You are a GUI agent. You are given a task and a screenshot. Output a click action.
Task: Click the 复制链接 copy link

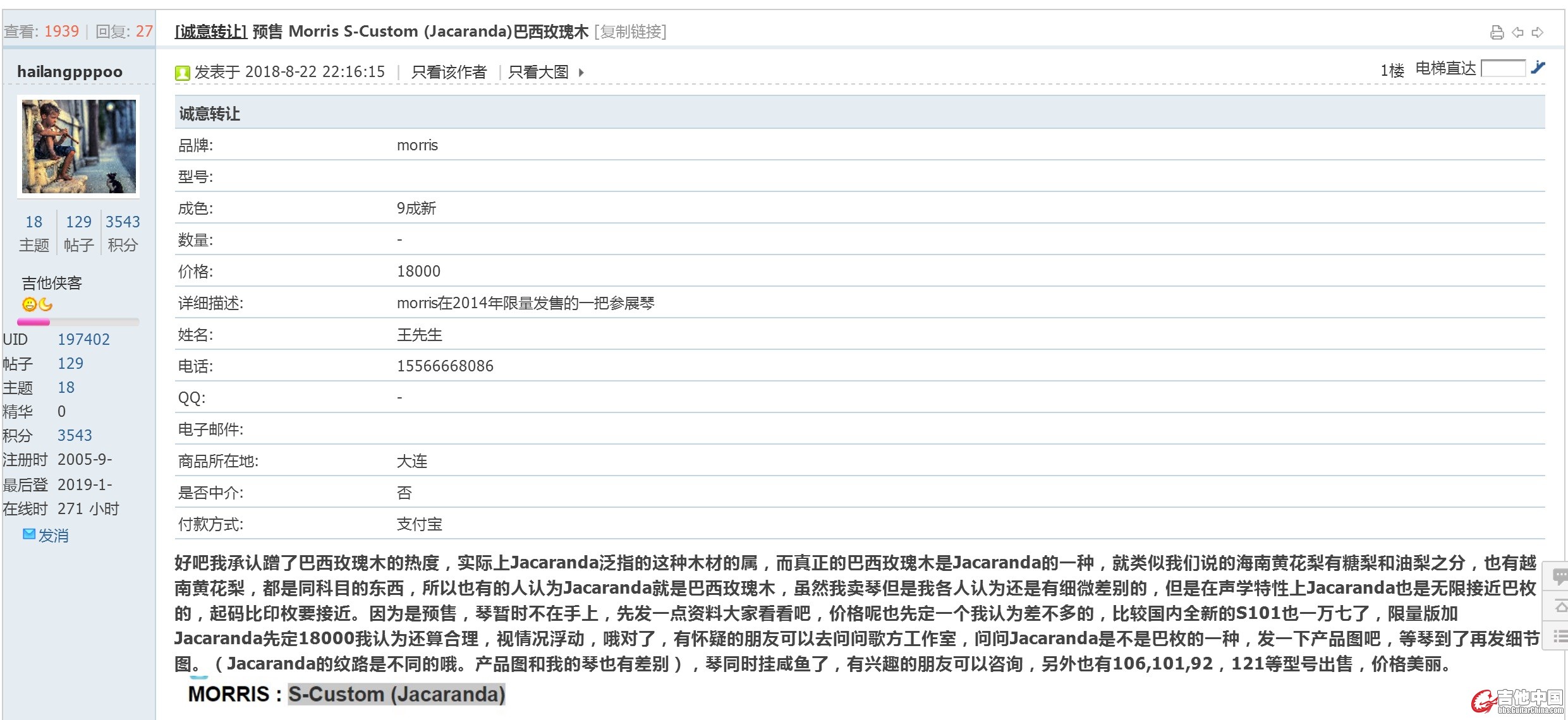(x=630, y=32)
